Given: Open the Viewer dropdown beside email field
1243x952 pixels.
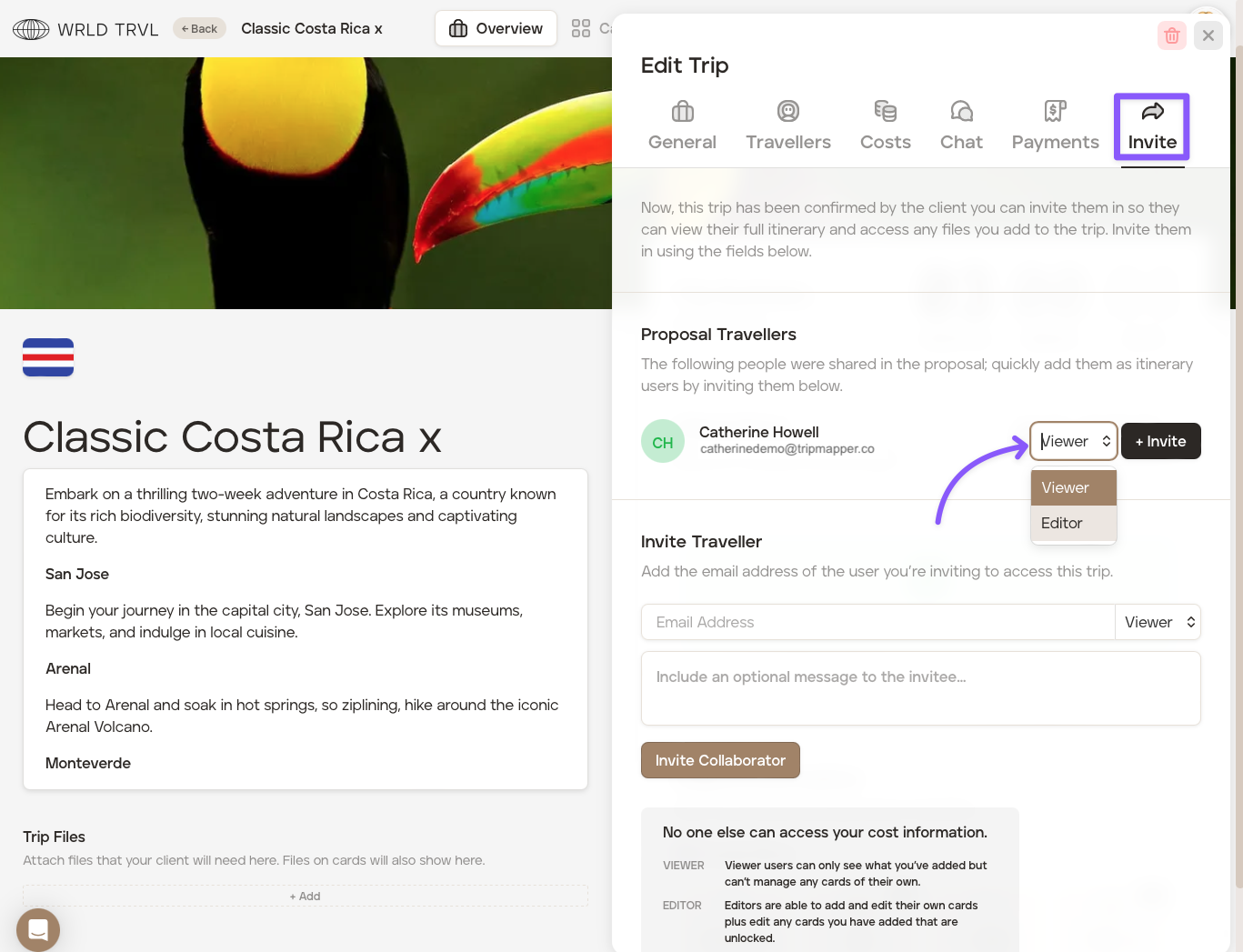Looking at the screenshot, I should 1158,622.
